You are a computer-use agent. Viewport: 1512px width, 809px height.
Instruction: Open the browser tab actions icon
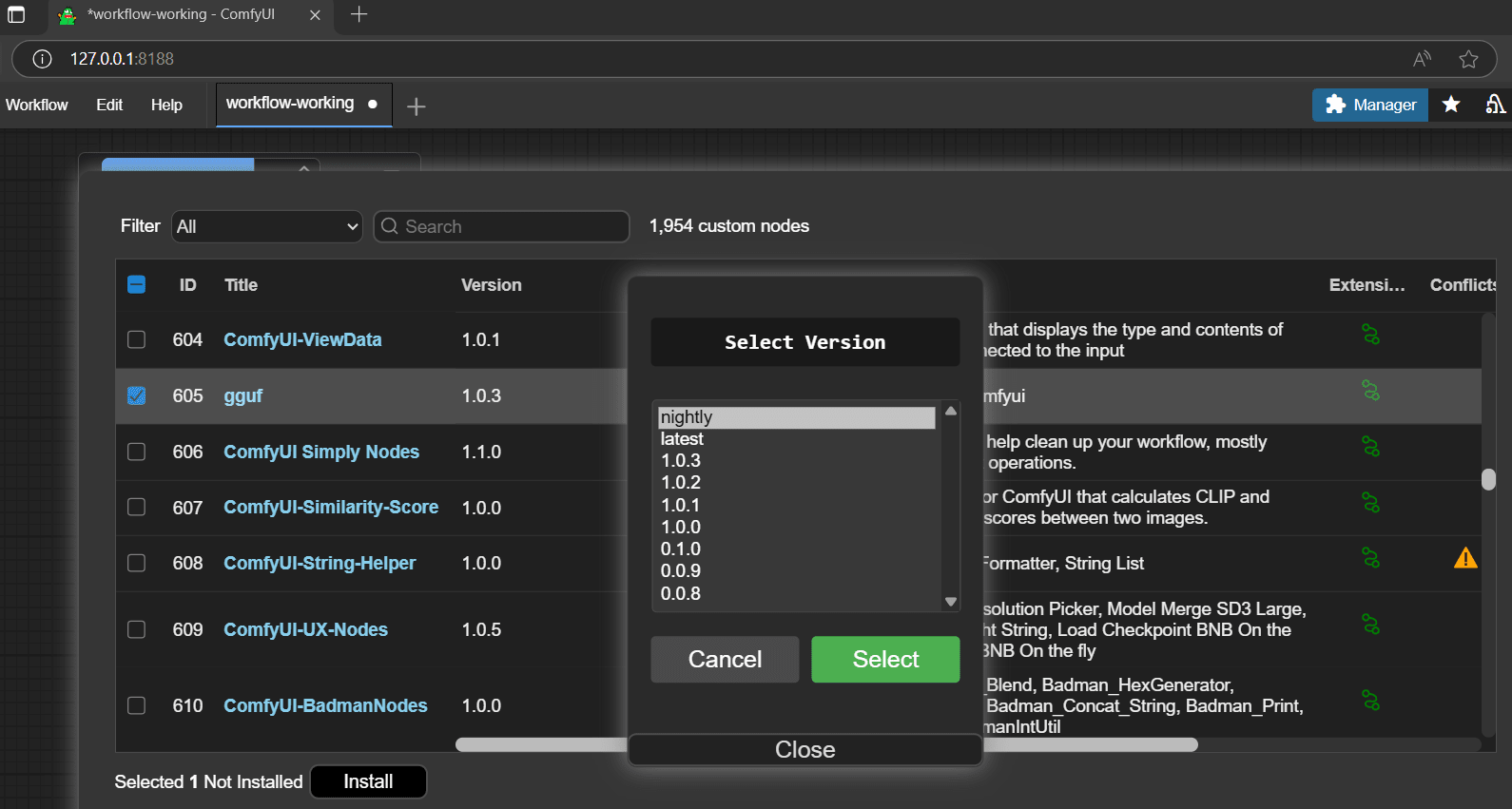[x=16, y=14]
